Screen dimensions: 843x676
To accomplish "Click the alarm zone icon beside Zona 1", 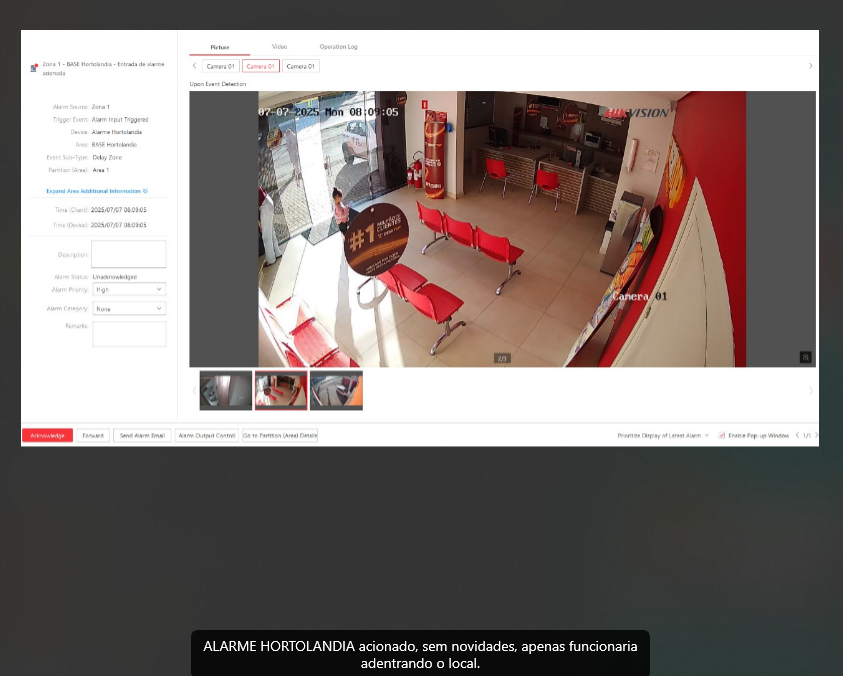I will coord(34,68).
